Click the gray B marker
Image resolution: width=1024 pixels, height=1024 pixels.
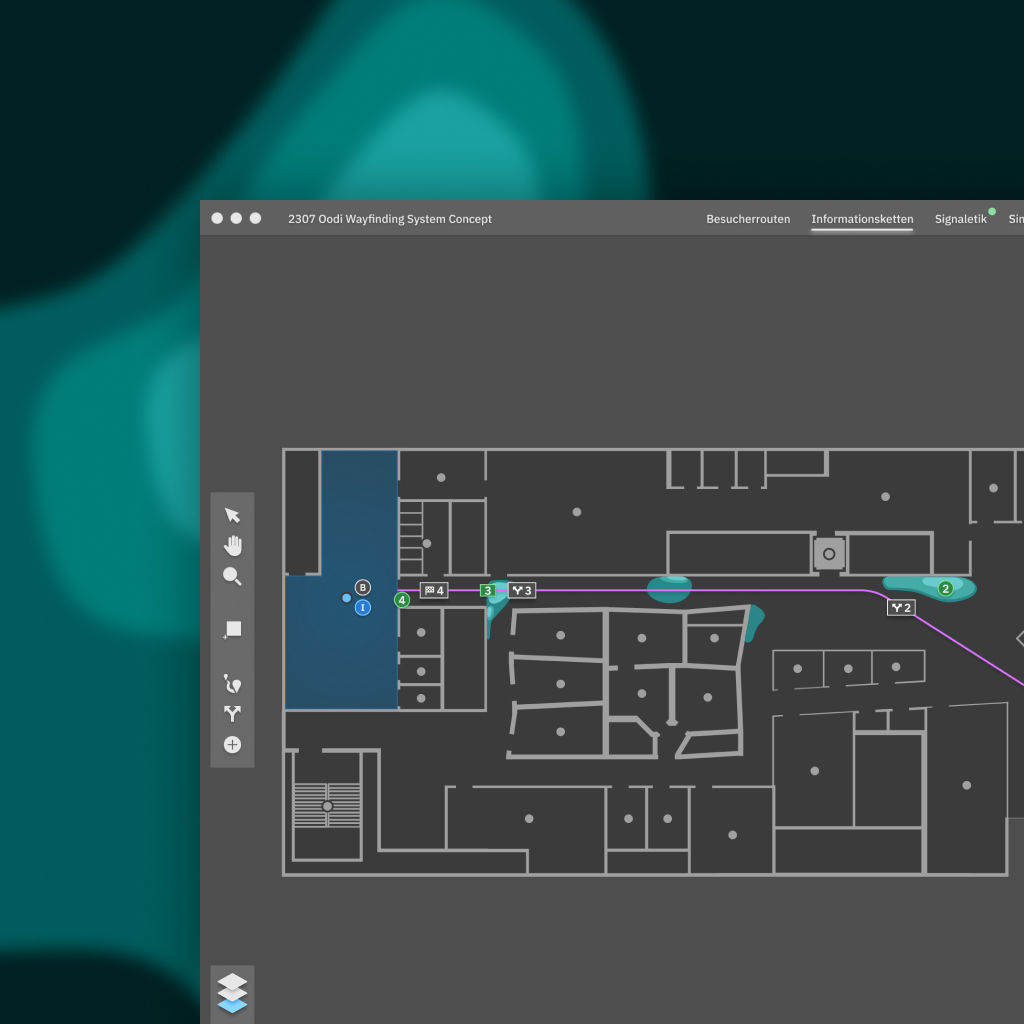(x=363, y=588)
